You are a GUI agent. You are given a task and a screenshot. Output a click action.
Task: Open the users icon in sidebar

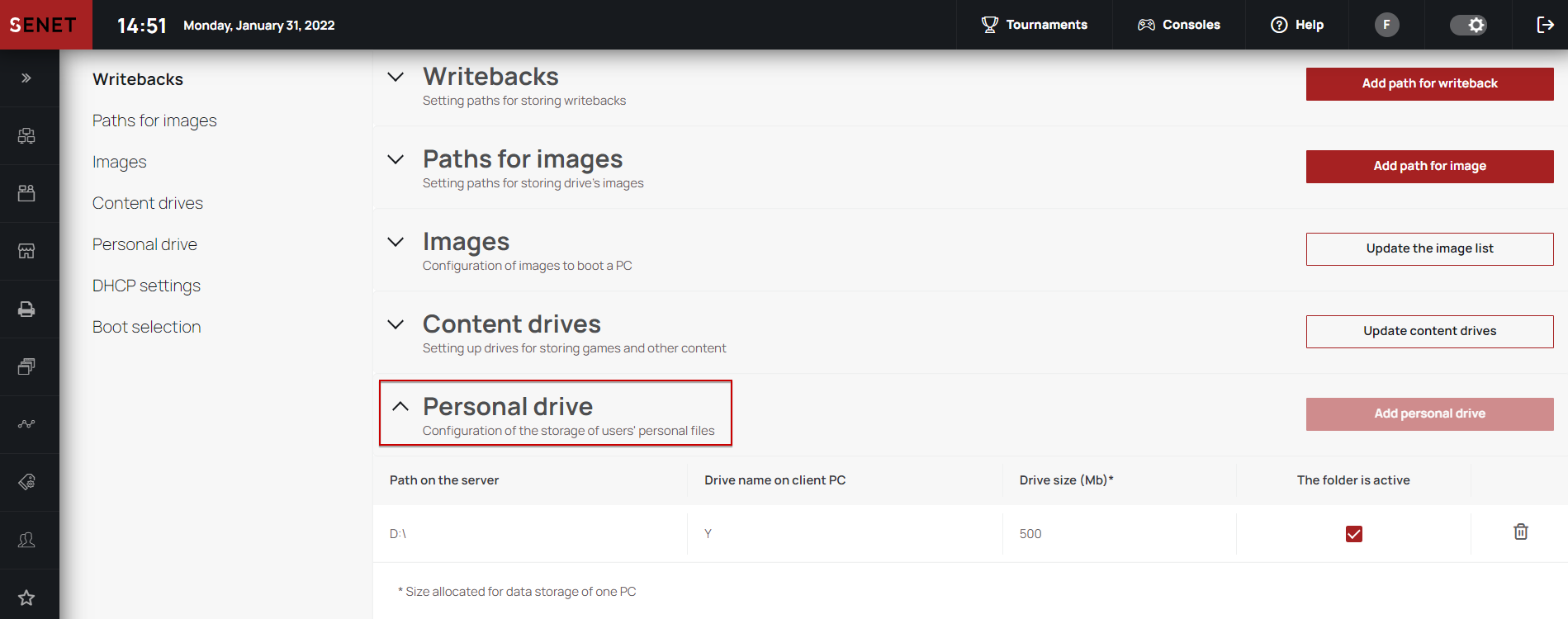[26, 540]
